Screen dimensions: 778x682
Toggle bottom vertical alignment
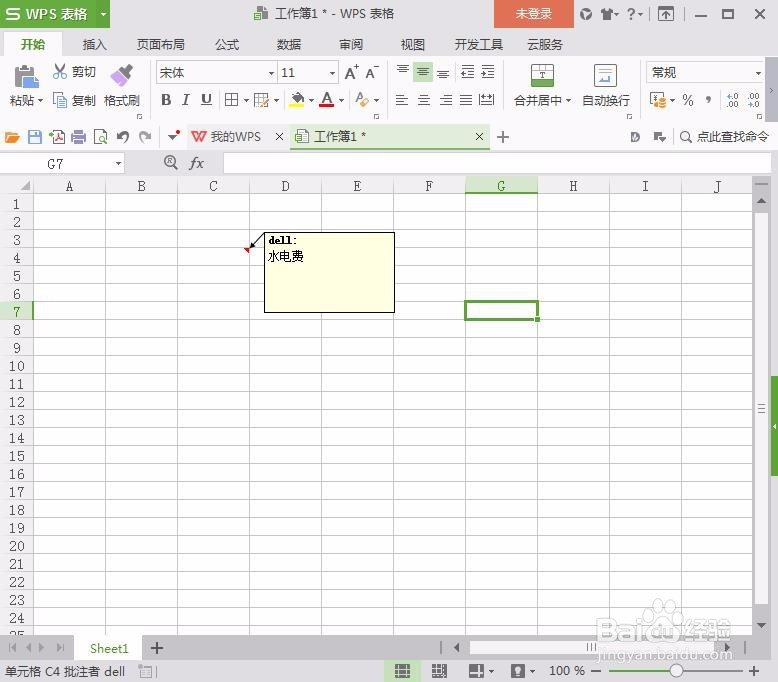tap(443, 72)
